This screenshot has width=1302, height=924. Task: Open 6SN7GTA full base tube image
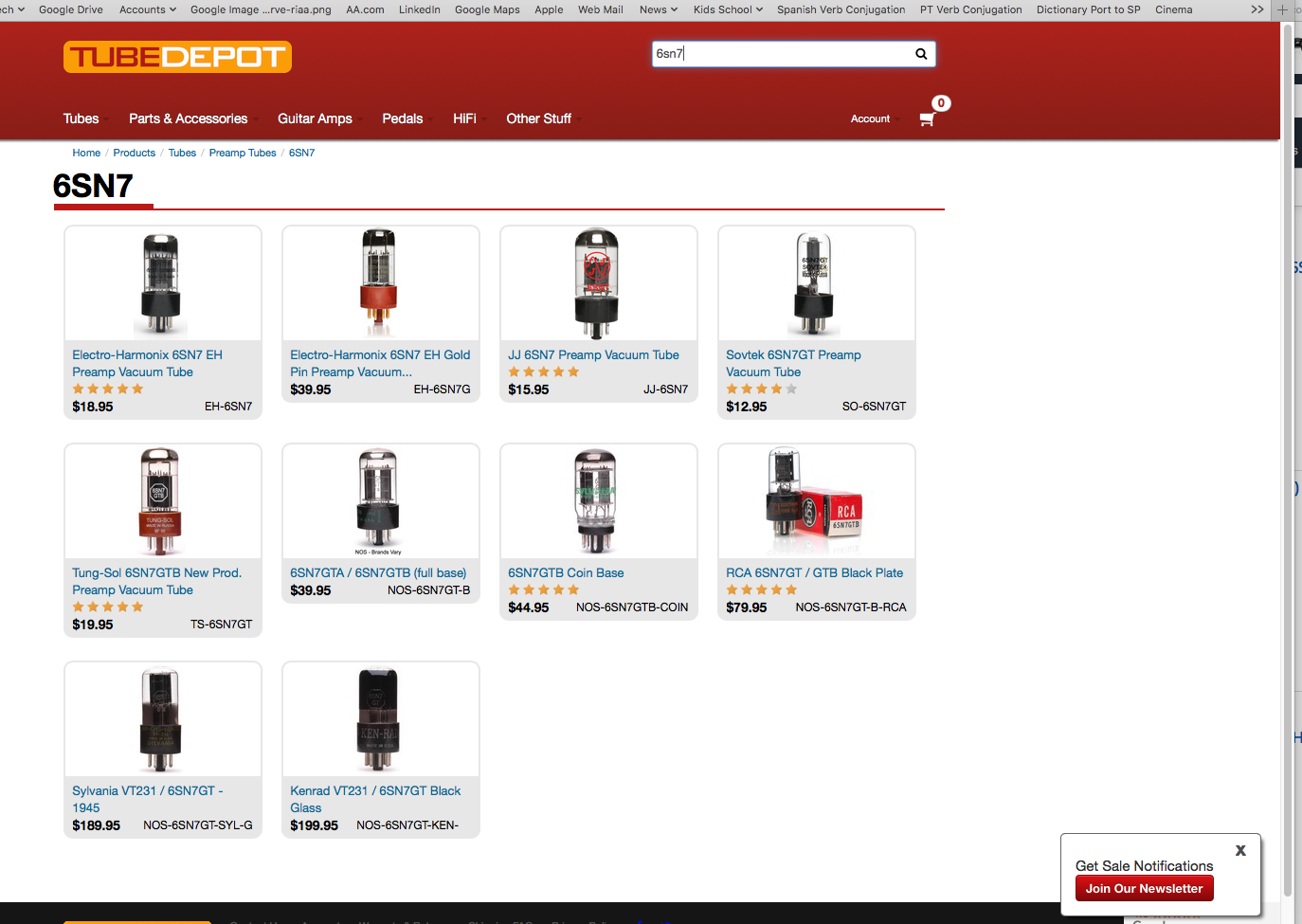381,501
